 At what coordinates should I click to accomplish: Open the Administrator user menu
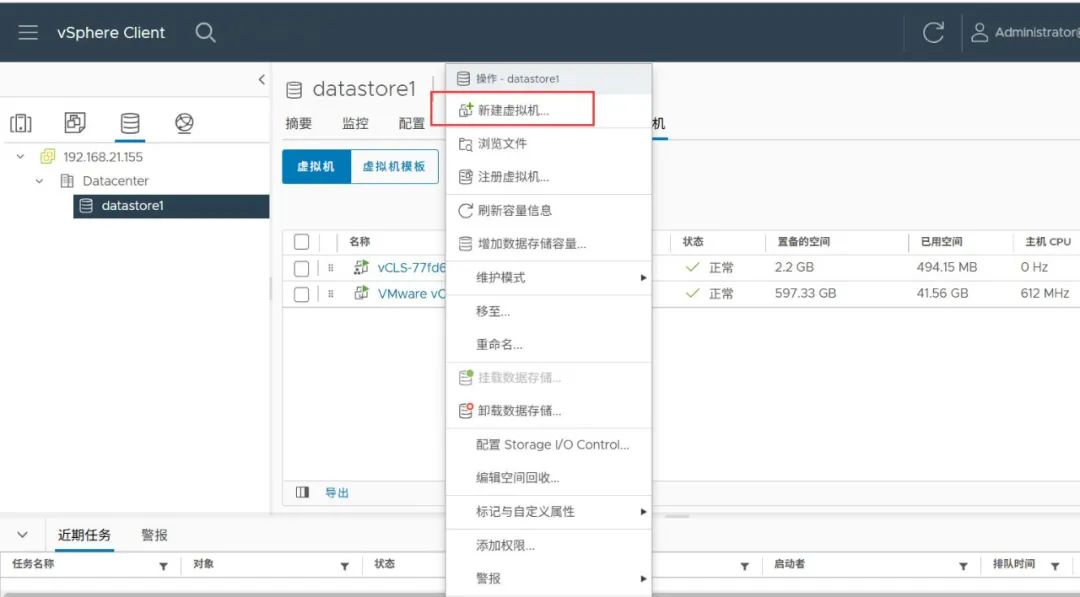pos(1024,32)
